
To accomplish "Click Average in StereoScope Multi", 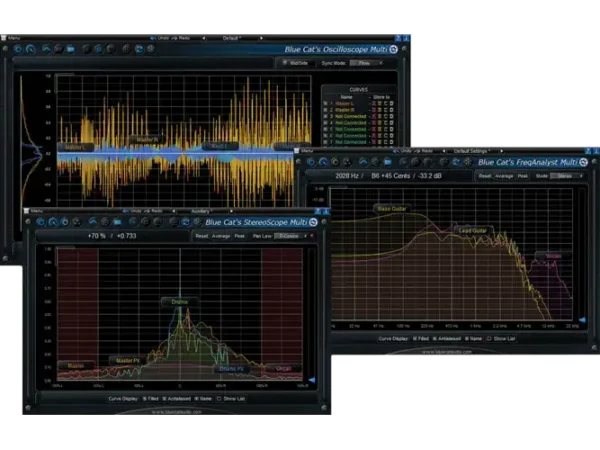I will coord(221,236).
